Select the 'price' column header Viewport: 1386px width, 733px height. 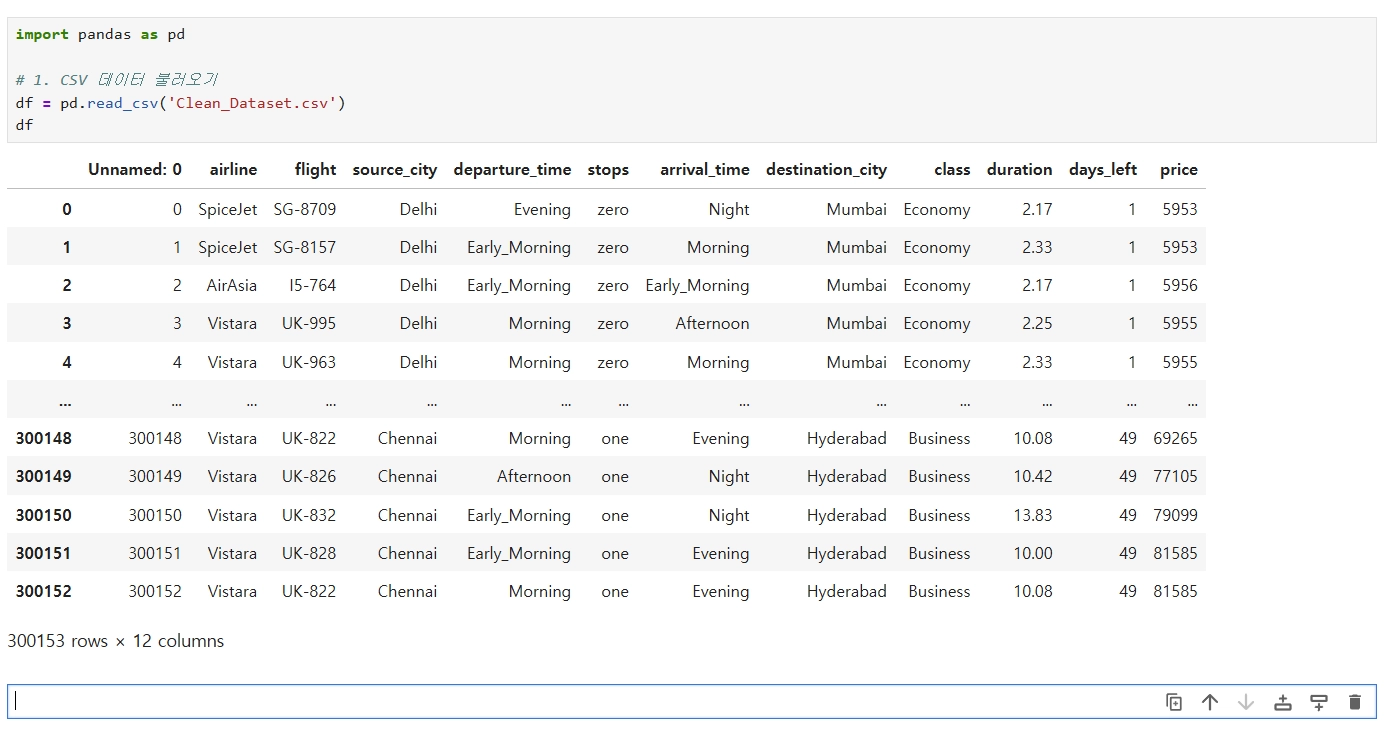coord(1179,170)
